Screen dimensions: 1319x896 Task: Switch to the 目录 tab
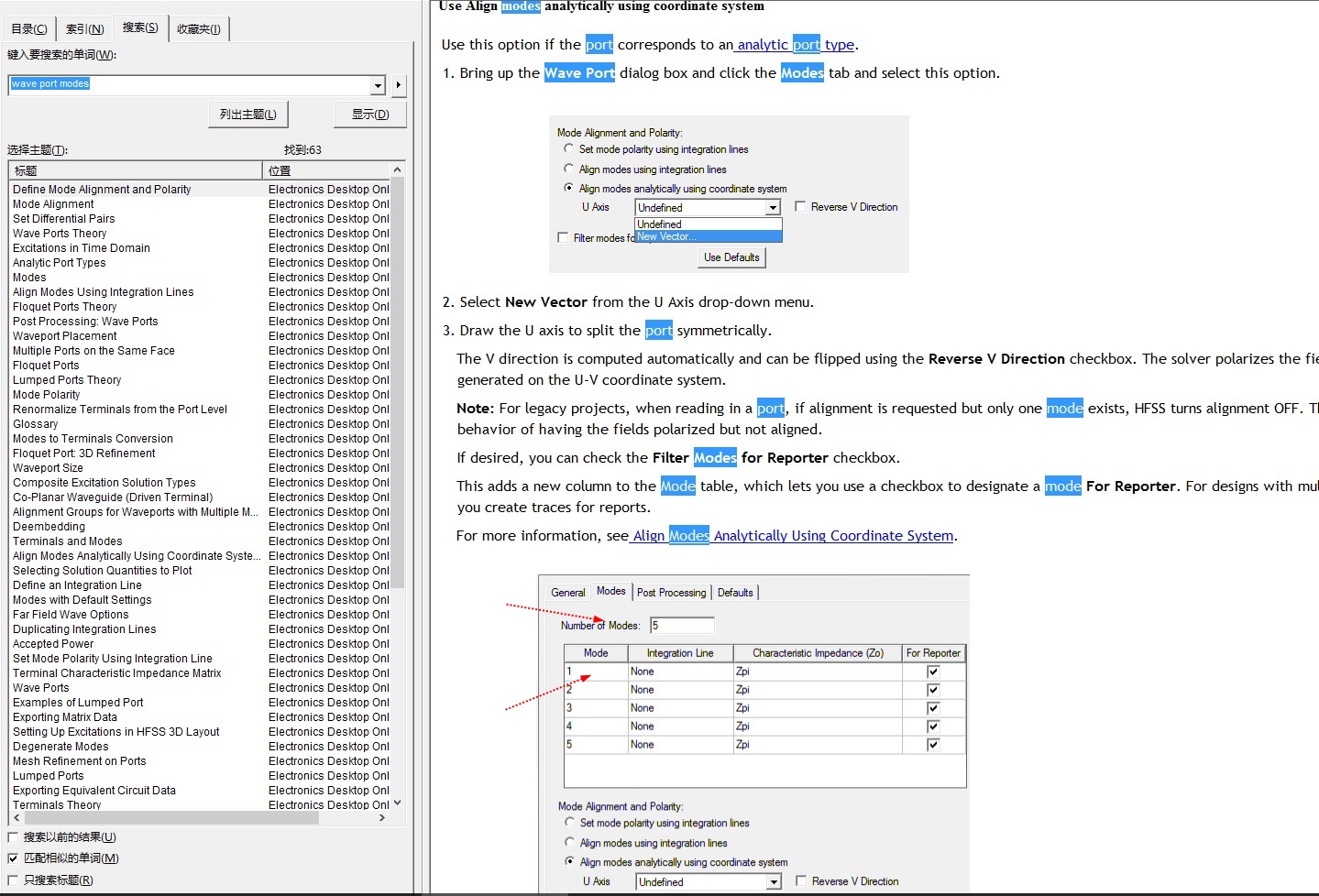point(29,29)
